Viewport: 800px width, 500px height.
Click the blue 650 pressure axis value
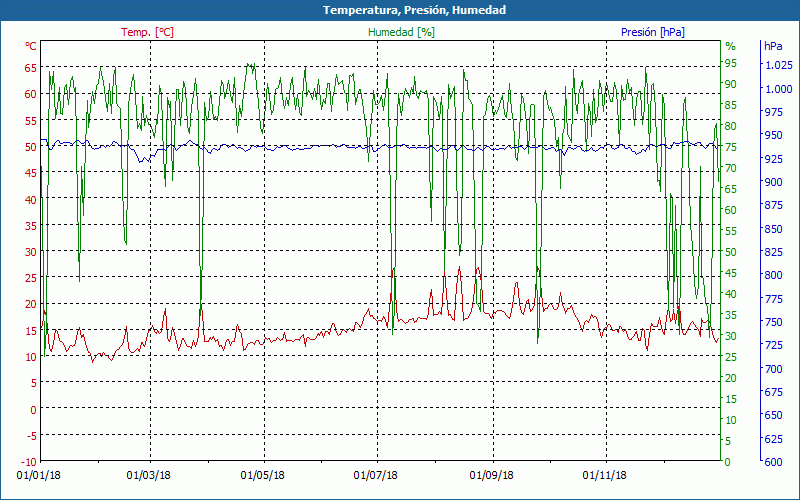click(x=773, y=415)
